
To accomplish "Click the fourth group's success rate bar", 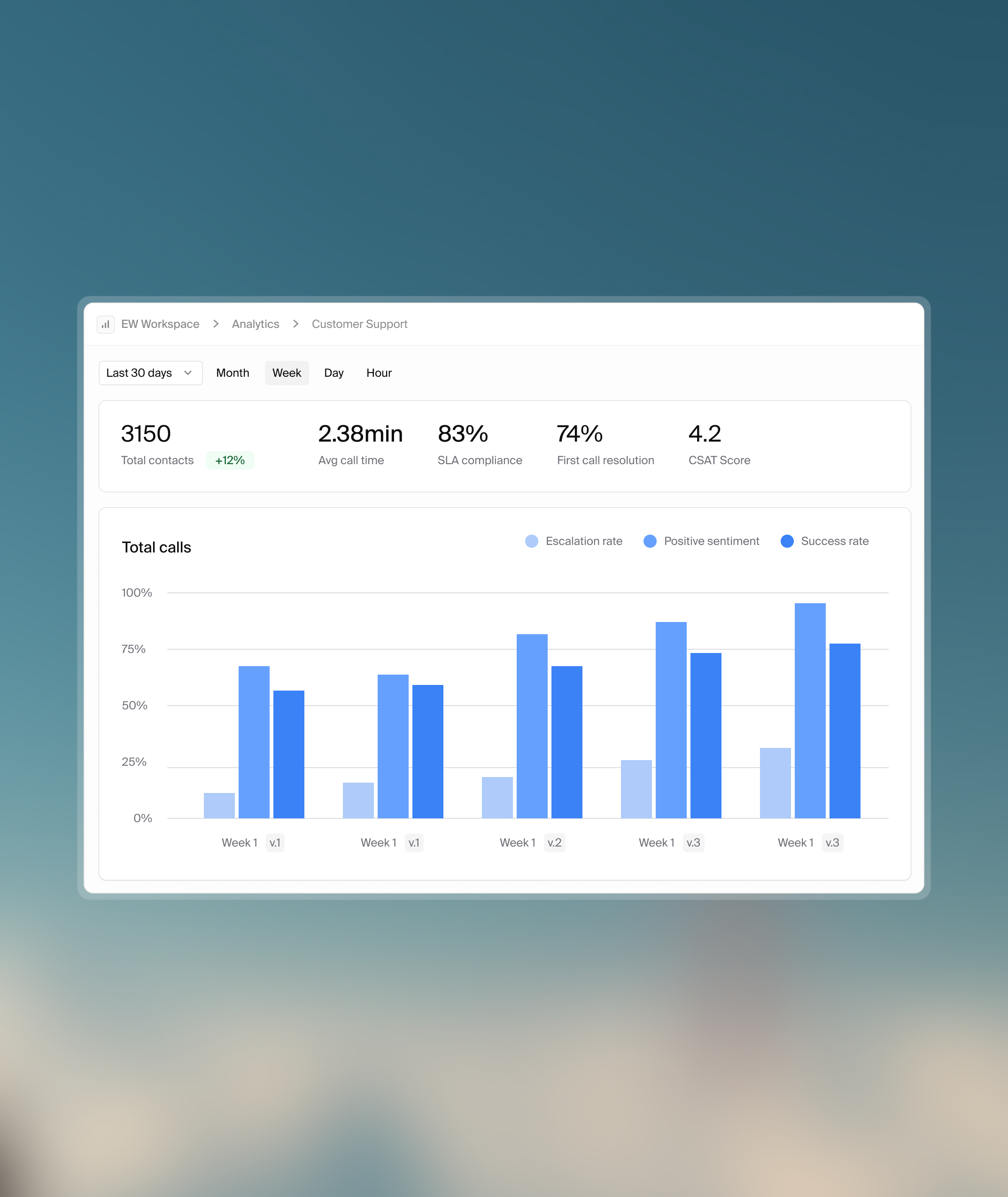I will (706, 735).
